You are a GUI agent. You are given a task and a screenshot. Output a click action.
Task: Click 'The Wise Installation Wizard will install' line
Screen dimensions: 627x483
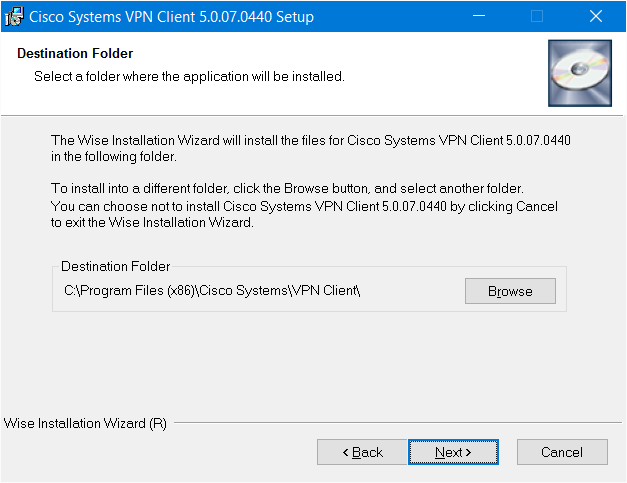[311, 140]
